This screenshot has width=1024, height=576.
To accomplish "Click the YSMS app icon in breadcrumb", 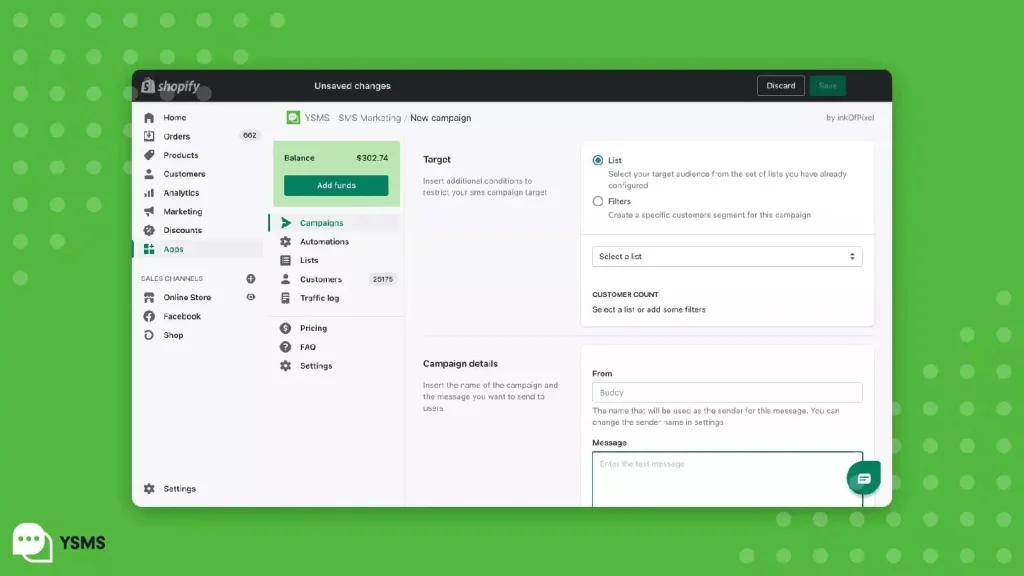I will pos(293,118).
